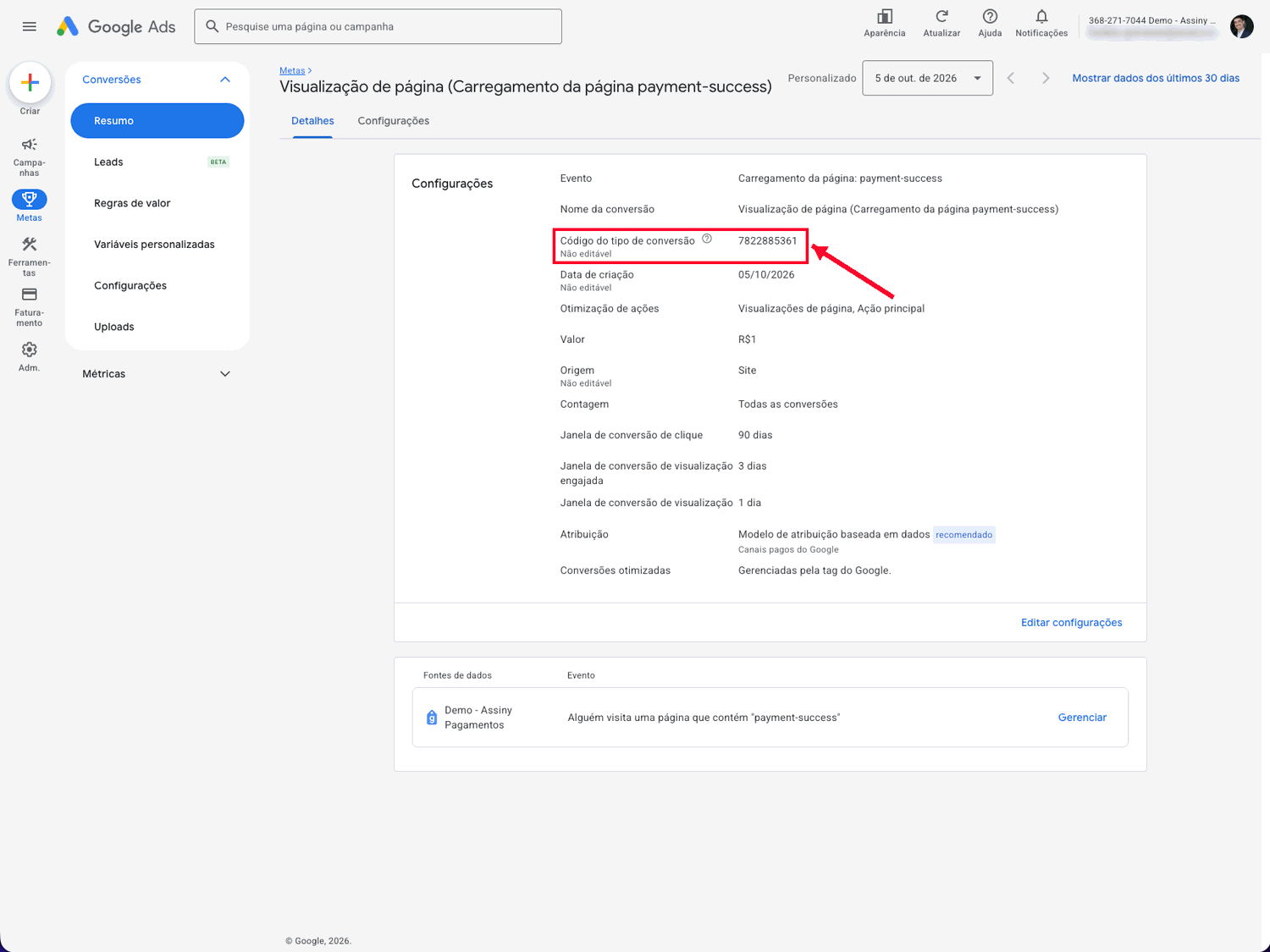
Task: Open the date dropdown 5 de out. de 2026
Action: tap(927, 78)
